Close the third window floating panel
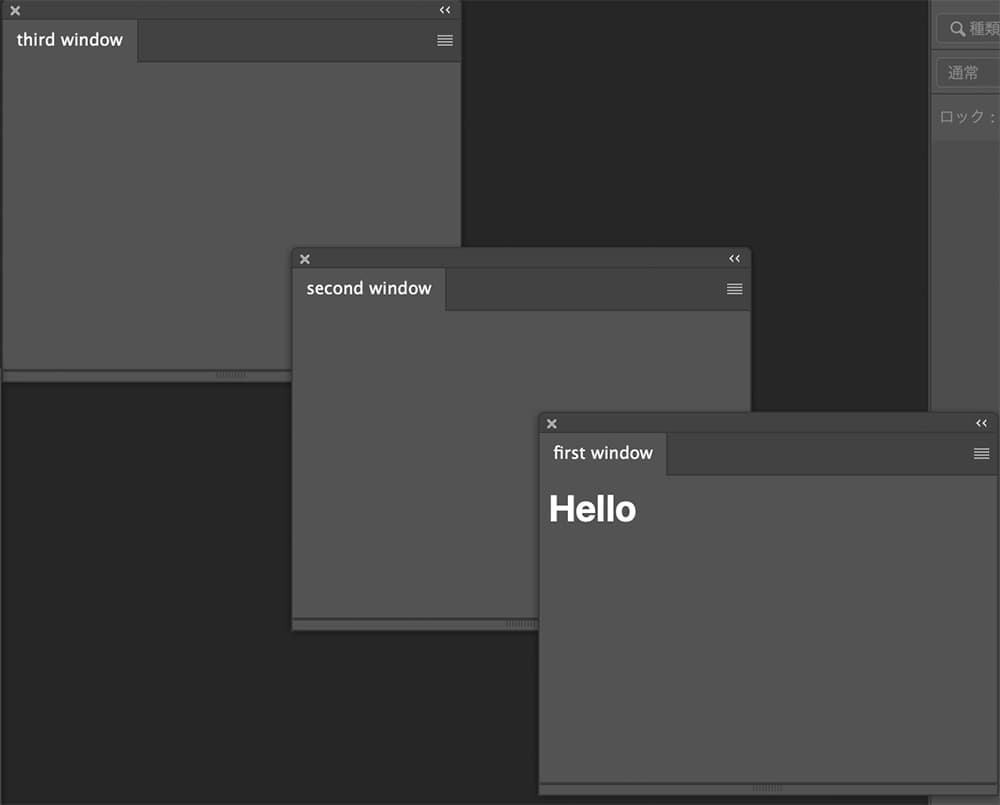Viewport: 1000px width, 805px height. (x=15, y=11)
